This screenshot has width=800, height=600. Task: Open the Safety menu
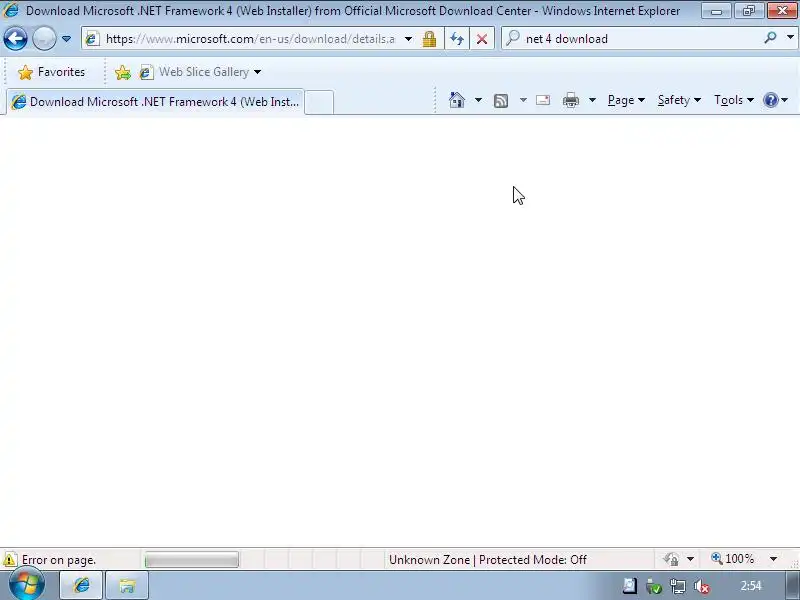pos(679,100)
